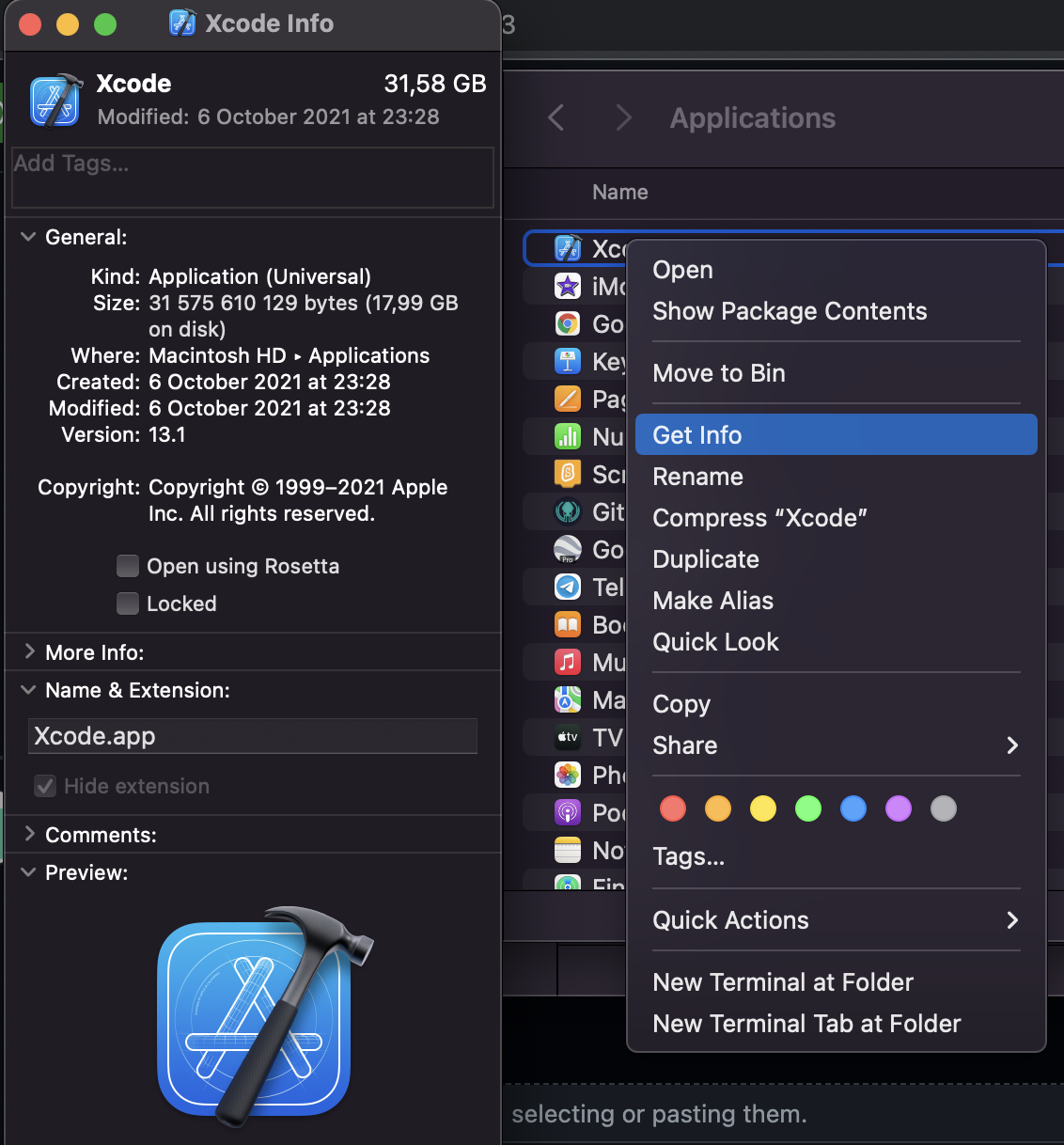Select Compress "Xcode" in the menu
The height and width of the screenshot is (1145, 1064).
[x=759, y=518]
